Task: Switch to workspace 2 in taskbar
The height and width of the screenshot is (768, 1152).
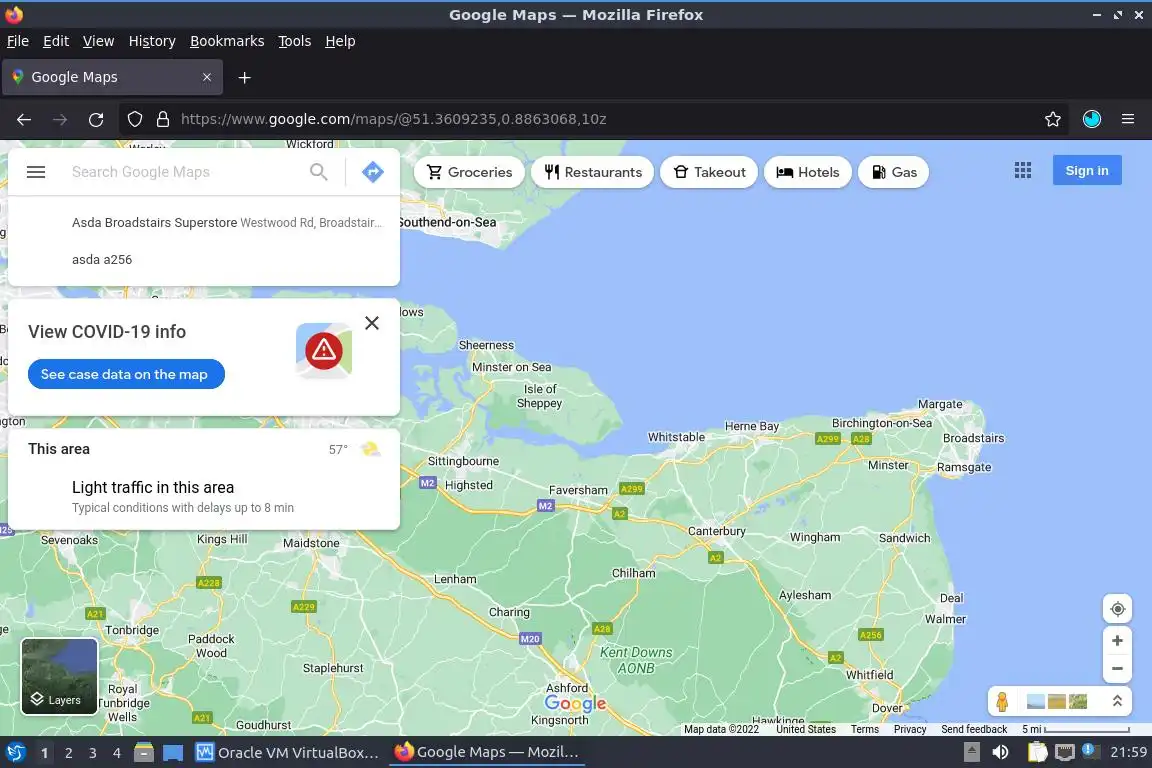Action: pos(68,753)
